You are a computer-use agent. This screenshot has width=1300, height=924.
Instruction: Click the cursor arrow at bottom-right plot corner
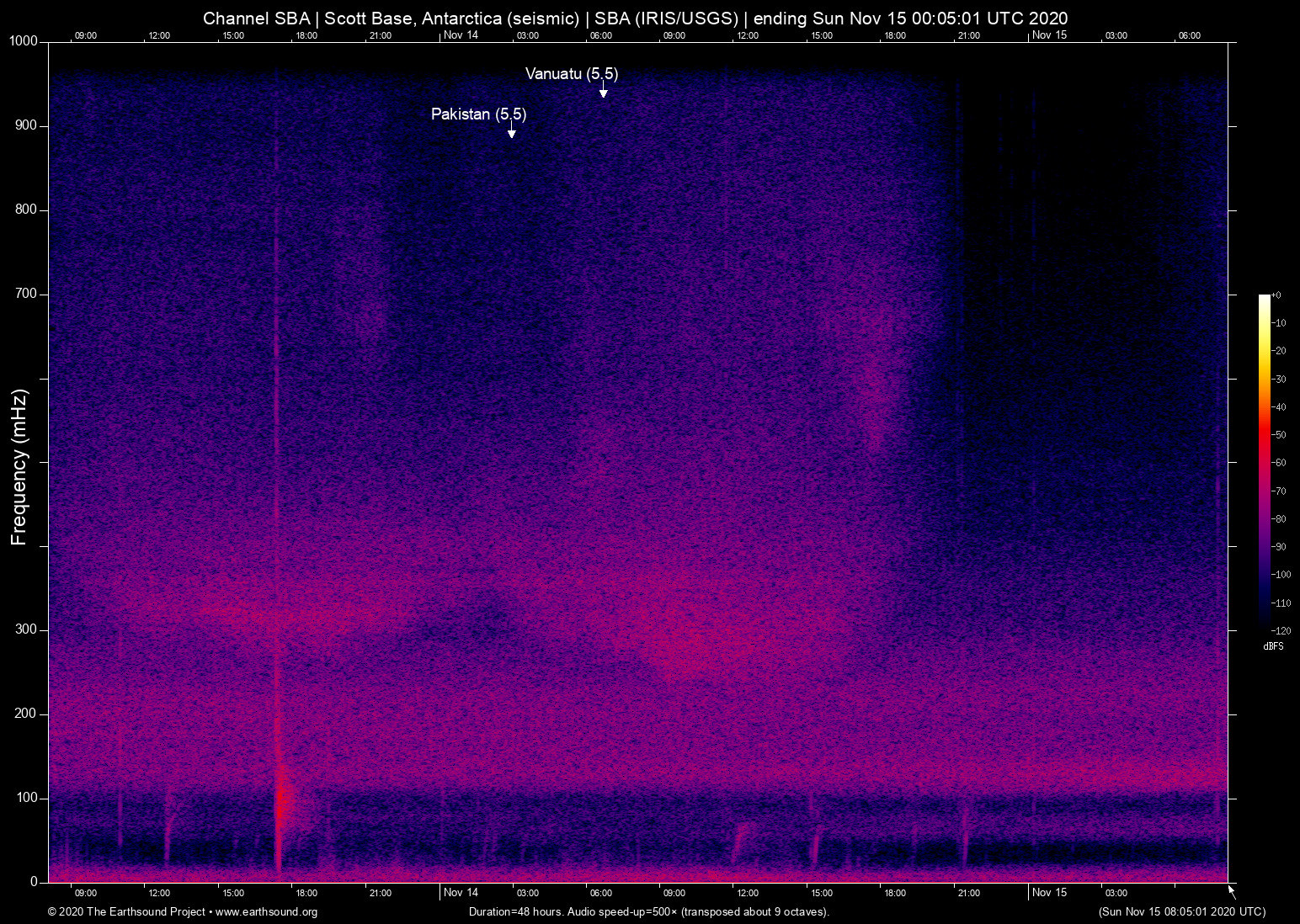pyautogui.click(x=1232, y=891)
